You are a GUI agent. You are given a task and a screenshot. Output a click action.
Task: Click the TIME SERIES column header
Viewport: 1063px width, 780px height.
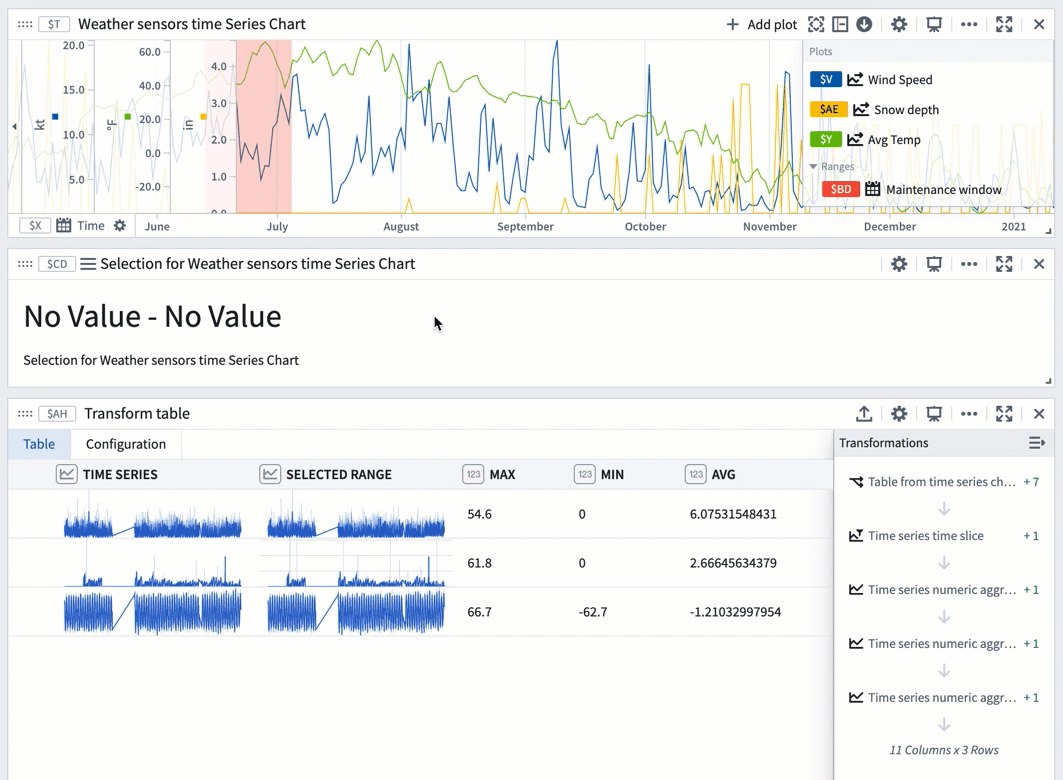pos(120,474)
